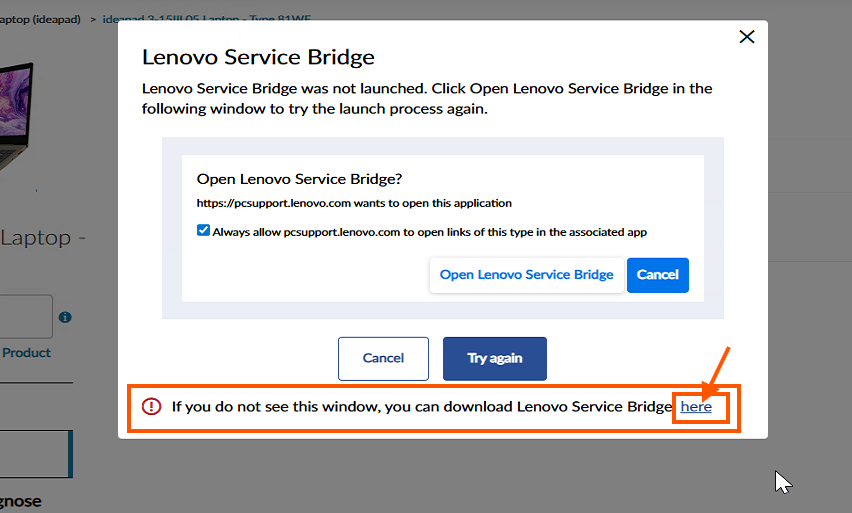
Task: Click the laptop product thumbnail image
Action: click(16, 117)
